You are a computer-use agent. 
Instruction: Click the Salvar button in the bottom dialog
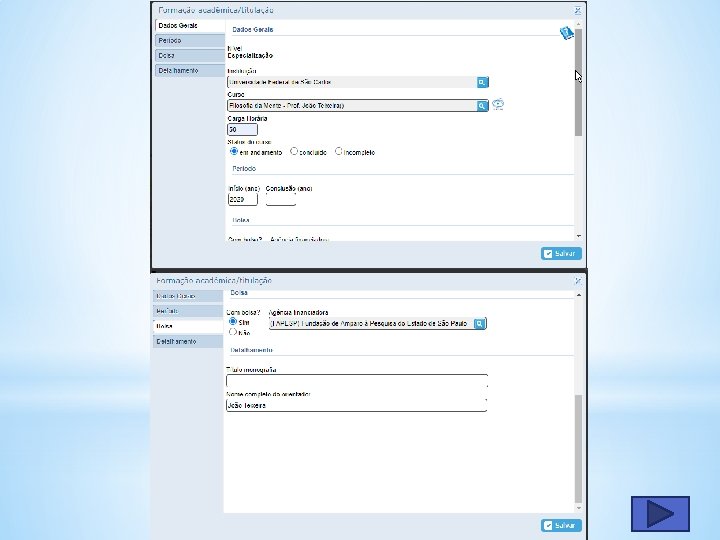coord(561,525)
